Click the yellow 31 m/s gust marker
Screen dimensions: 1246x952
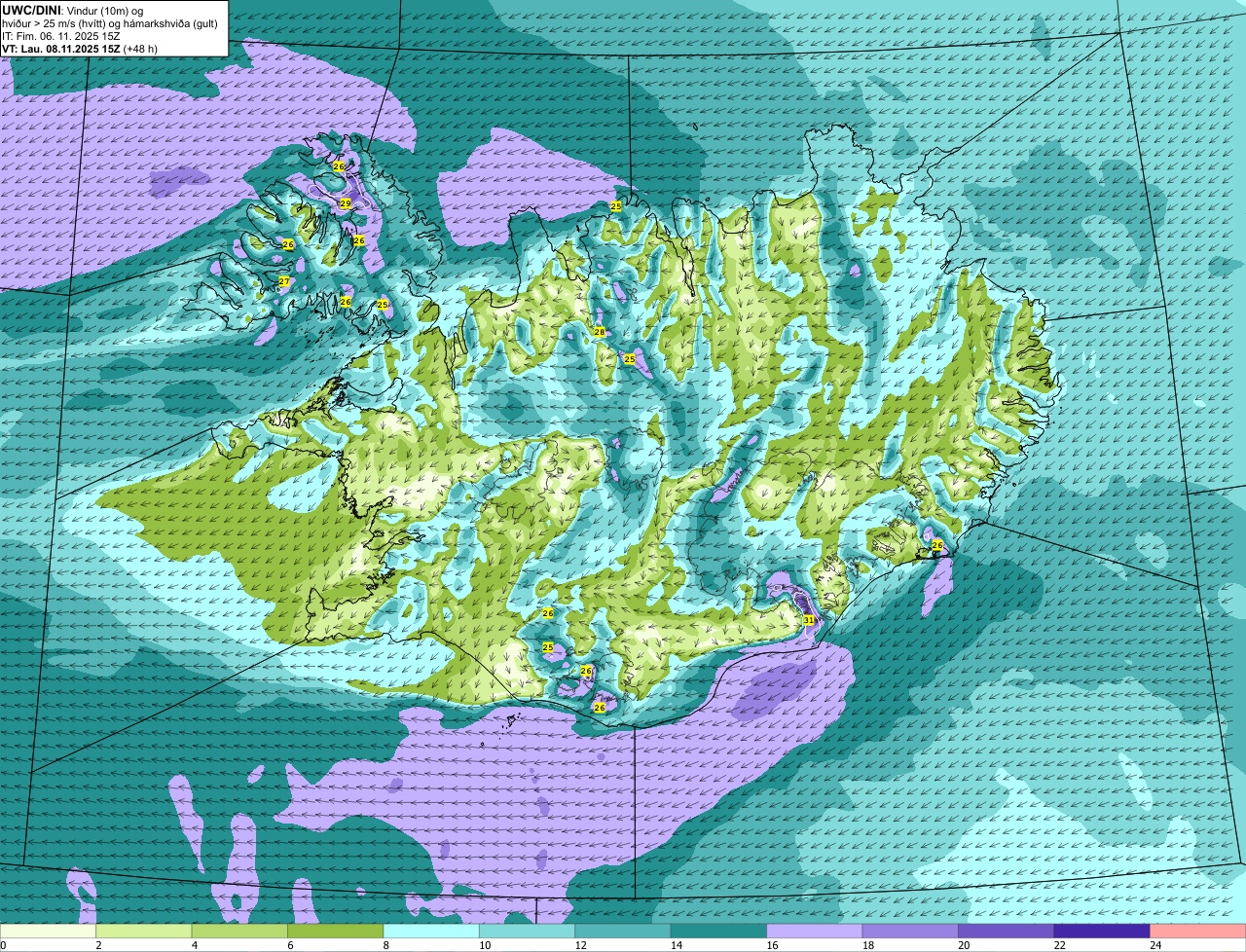pyautogui.click(x=809, y=620)
